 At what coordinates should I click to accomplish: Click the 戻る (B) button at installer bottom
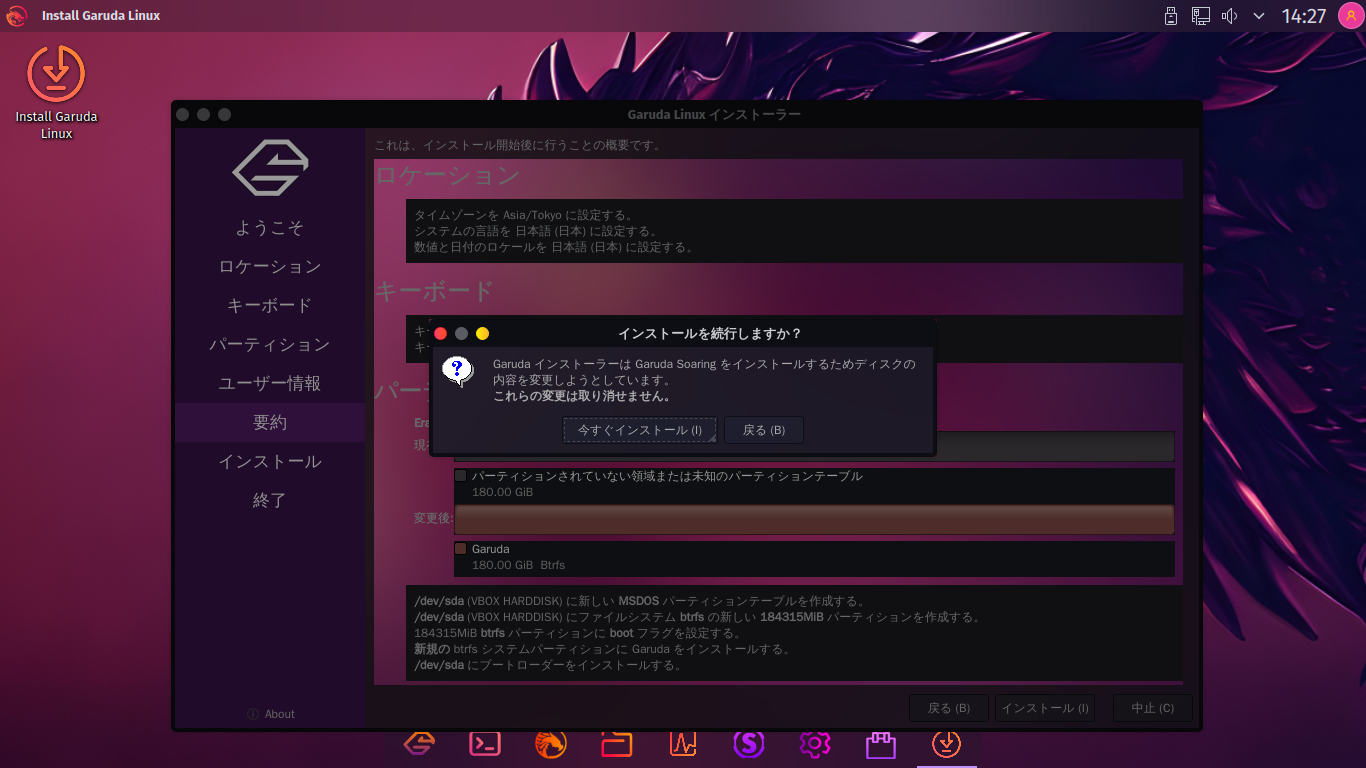coord(949,708)
